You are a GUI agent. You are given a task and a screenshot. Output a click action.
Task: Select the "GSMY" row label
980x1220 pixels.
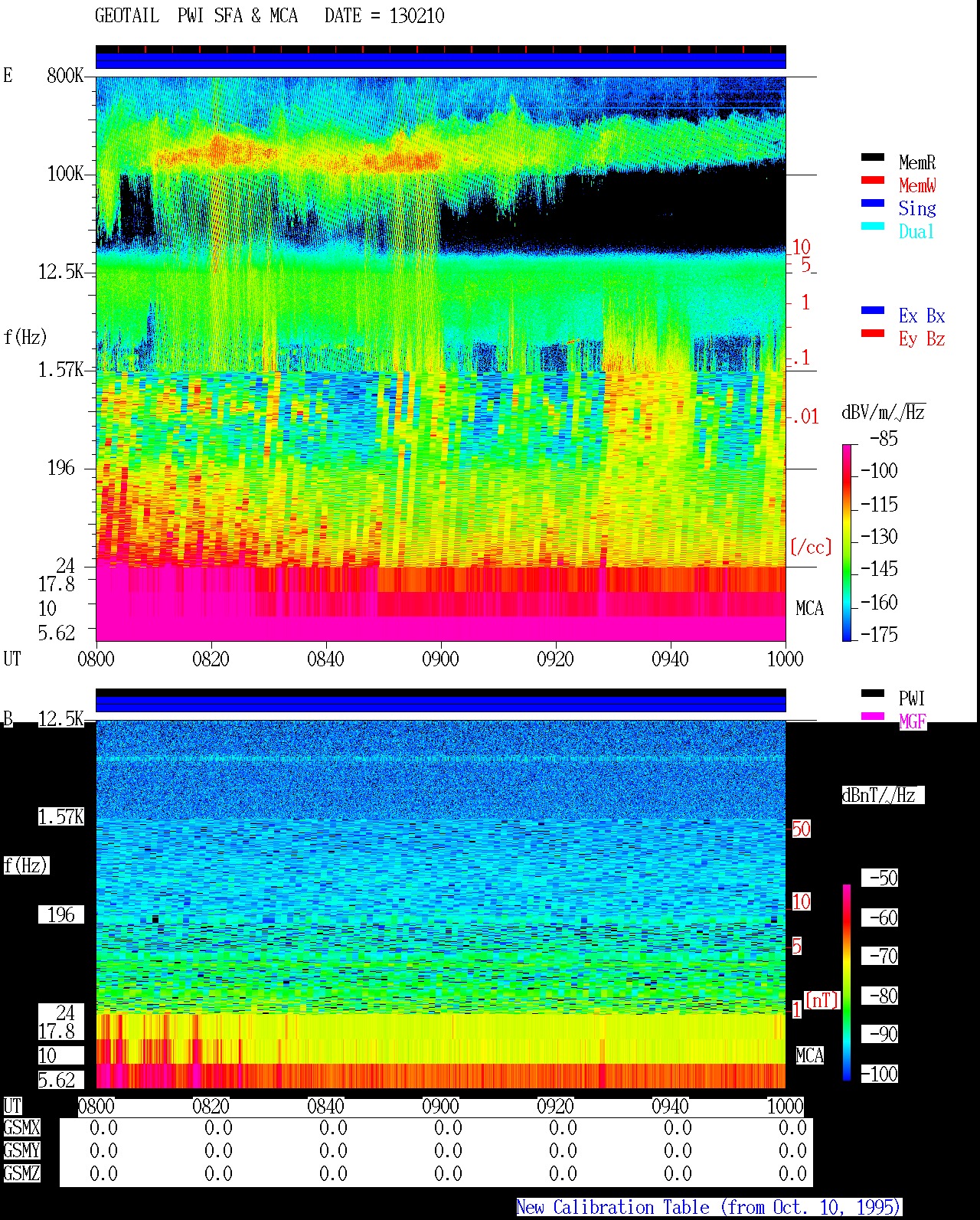click(x=21, y=1150)
